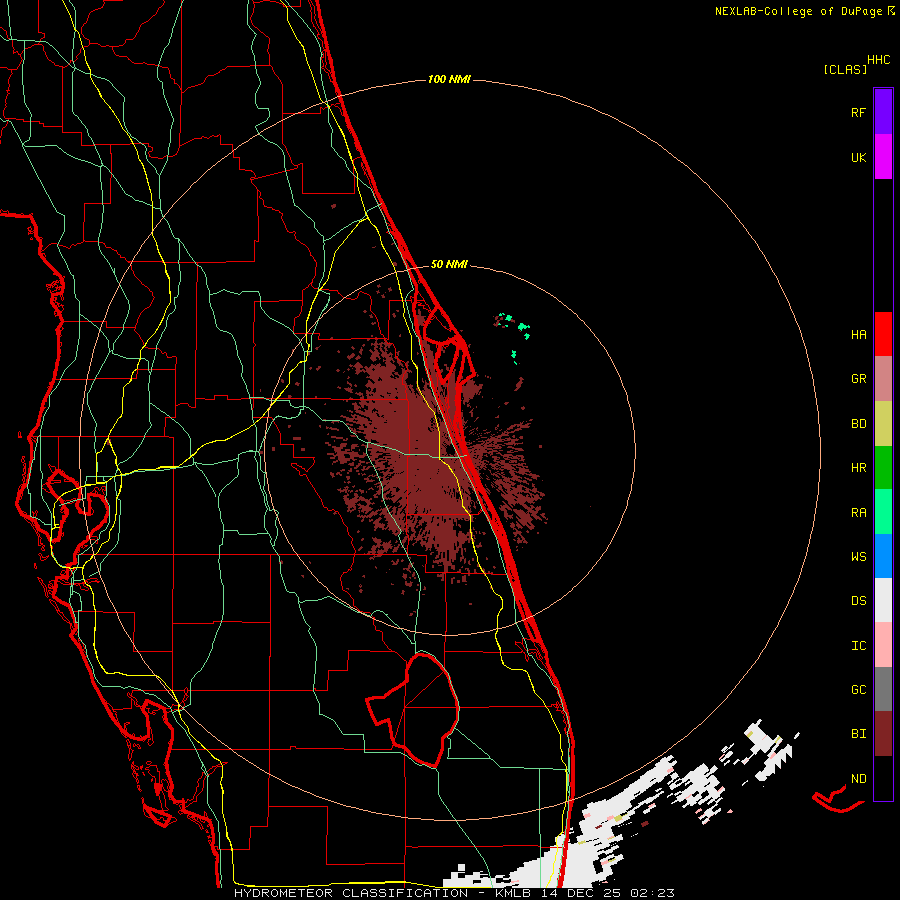The width and height of the screenshot is (900, 900).
Task: Click the green rain echoes offshore
Action: click(523, 328)
